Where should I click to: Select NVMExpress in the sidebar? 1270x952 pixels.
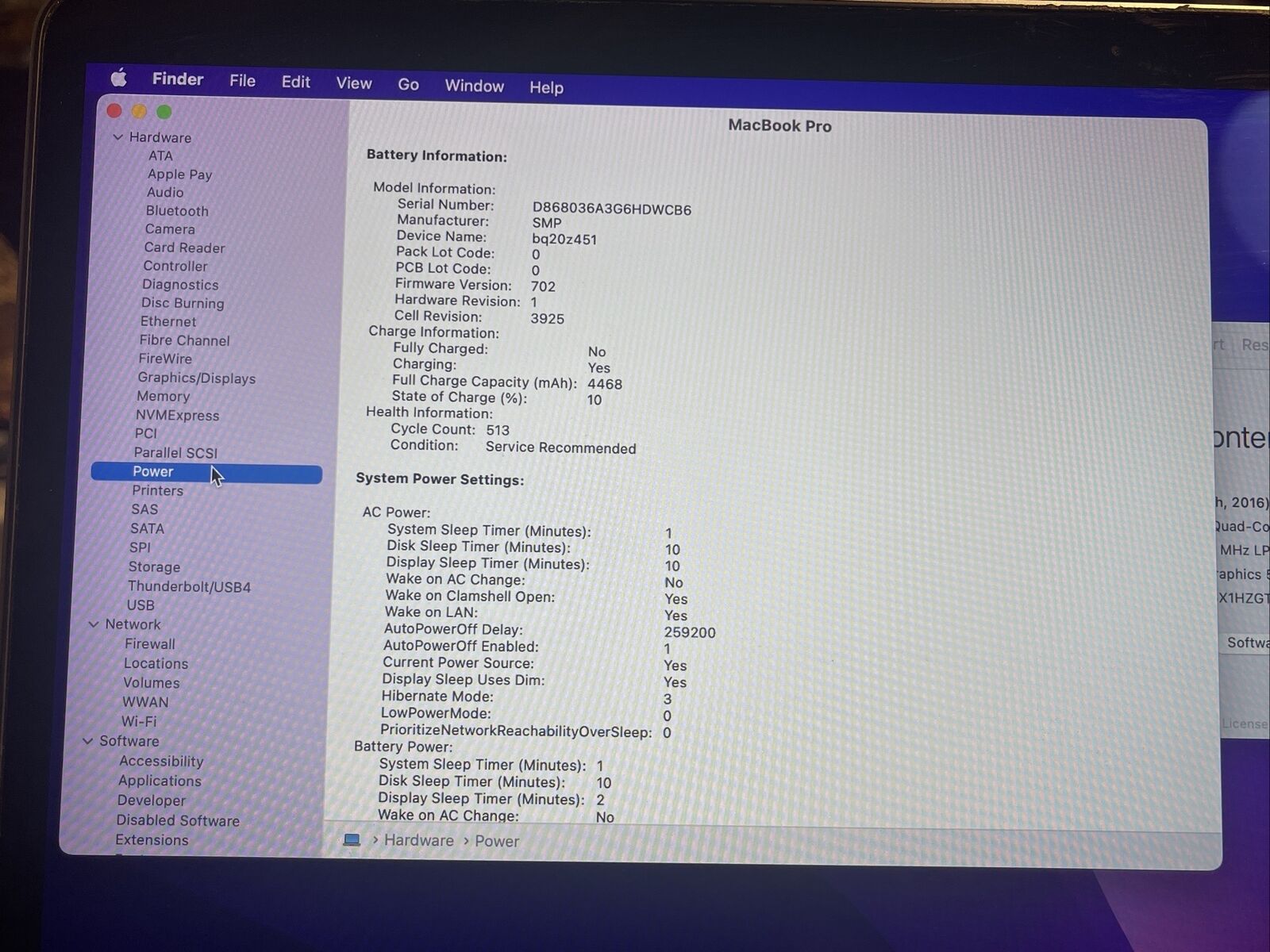[x=177, y=416]
